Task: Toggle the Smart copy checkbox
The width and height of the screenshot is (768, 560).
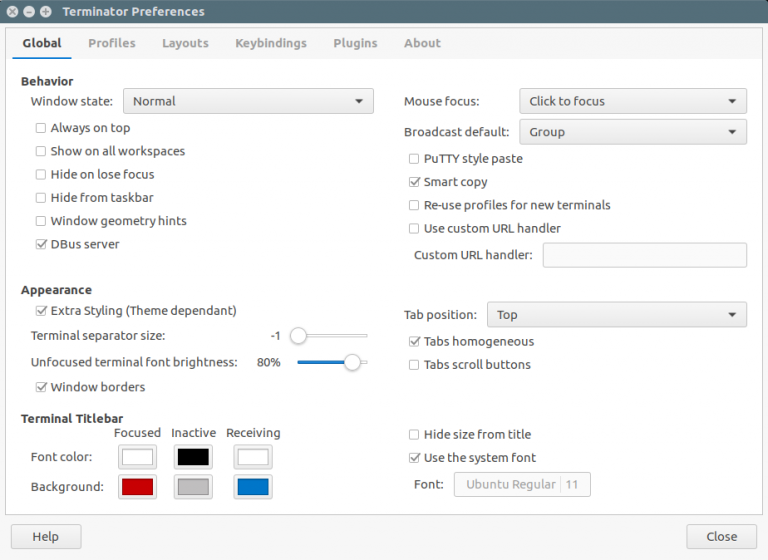Action: 414,182
